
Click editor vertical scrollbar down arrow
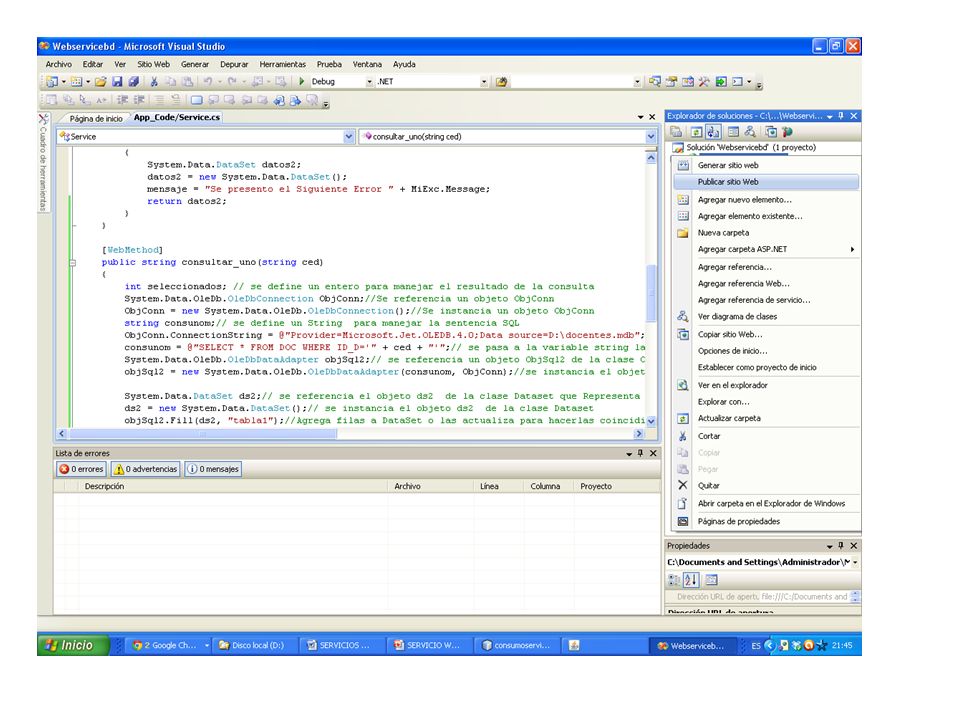pos(651,421)
